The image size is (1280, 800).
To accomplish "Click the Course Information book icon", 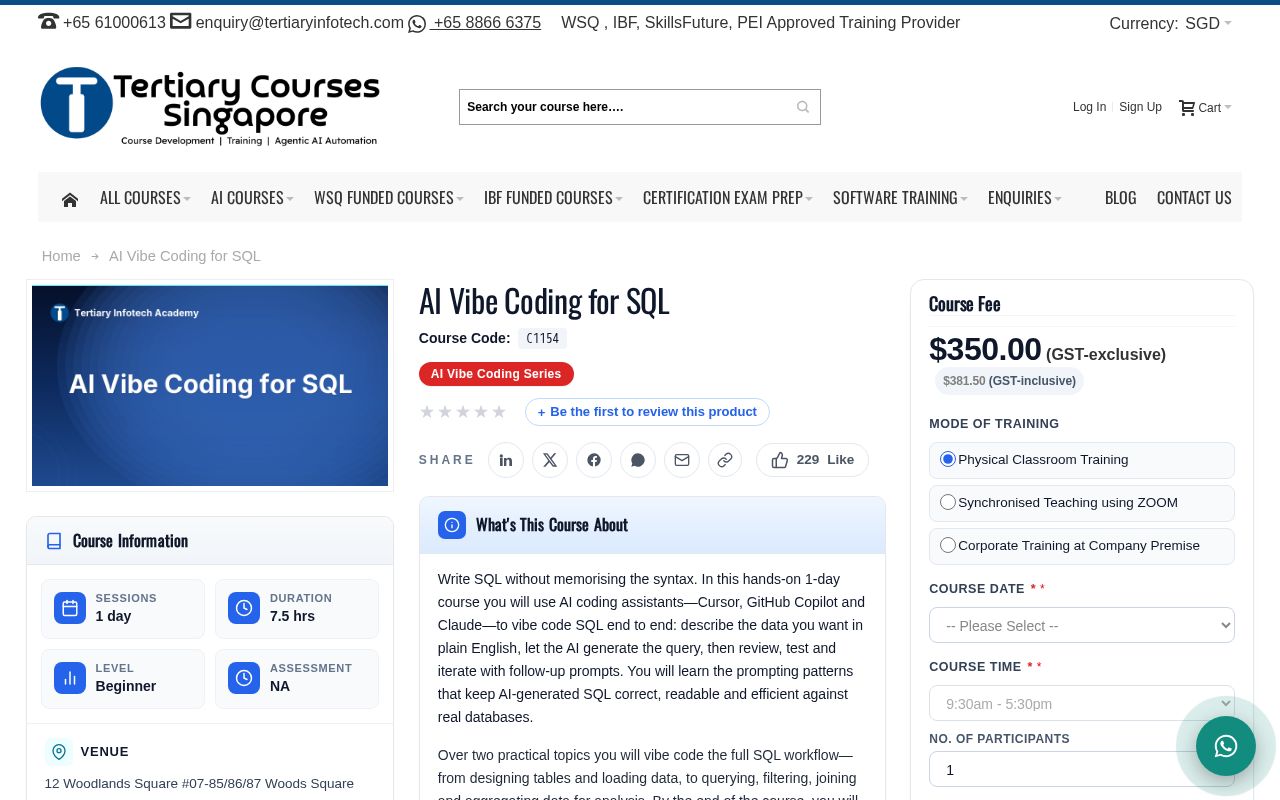I will click(54, 541).
